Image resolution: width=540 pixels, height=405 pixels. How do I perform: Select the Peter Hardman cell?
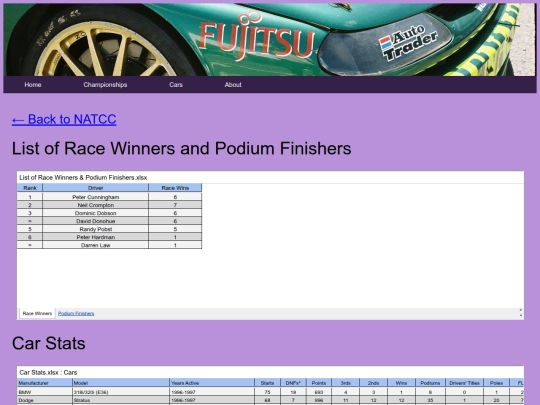pyautogui.click(x=95, y=237)
